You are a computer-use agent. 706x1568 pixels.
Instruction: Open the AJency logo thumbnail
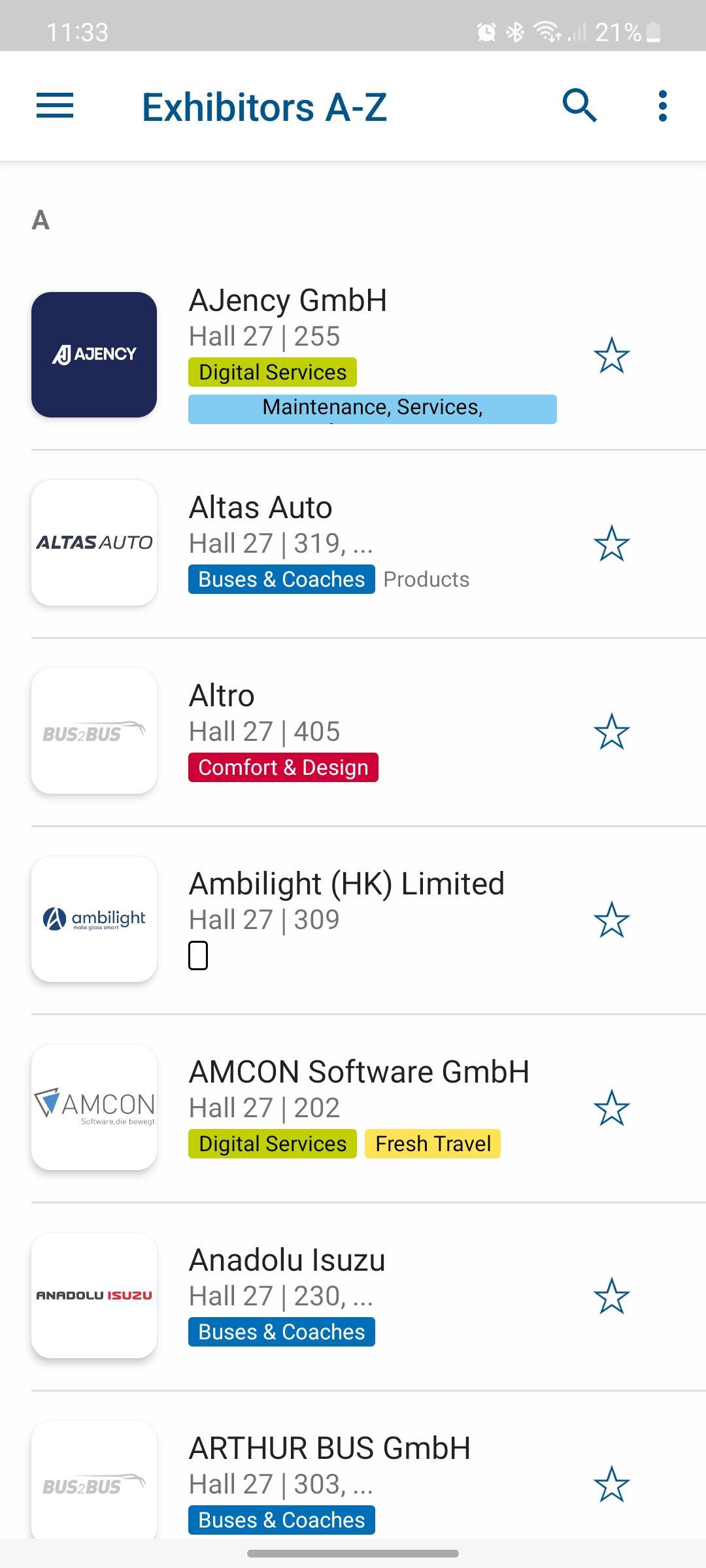[94, 355]
